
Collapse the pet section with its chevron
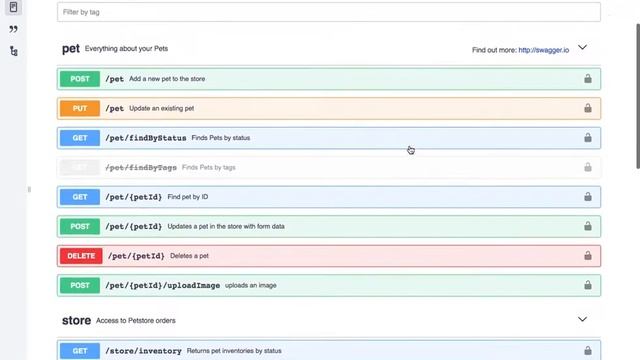582,47
